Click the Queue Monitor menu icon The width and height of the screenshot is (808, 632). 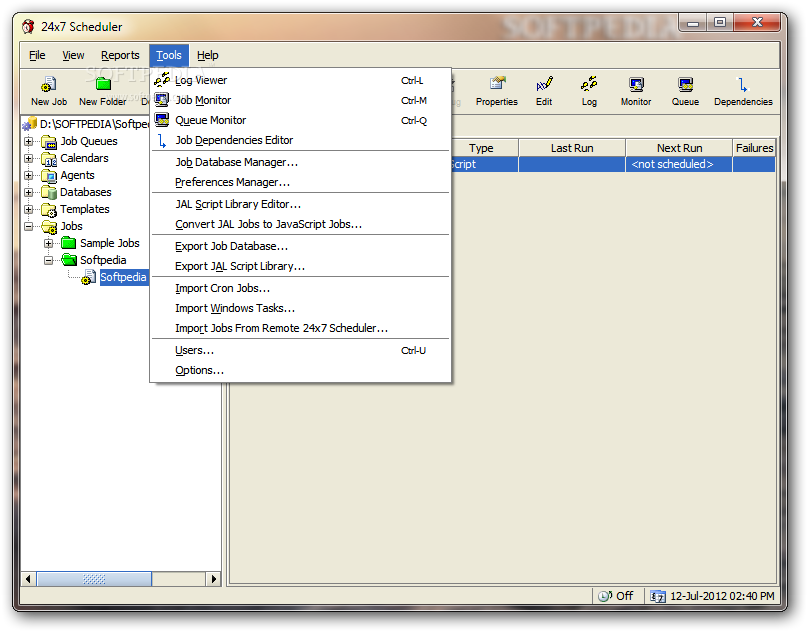click(x=162, y=120)
